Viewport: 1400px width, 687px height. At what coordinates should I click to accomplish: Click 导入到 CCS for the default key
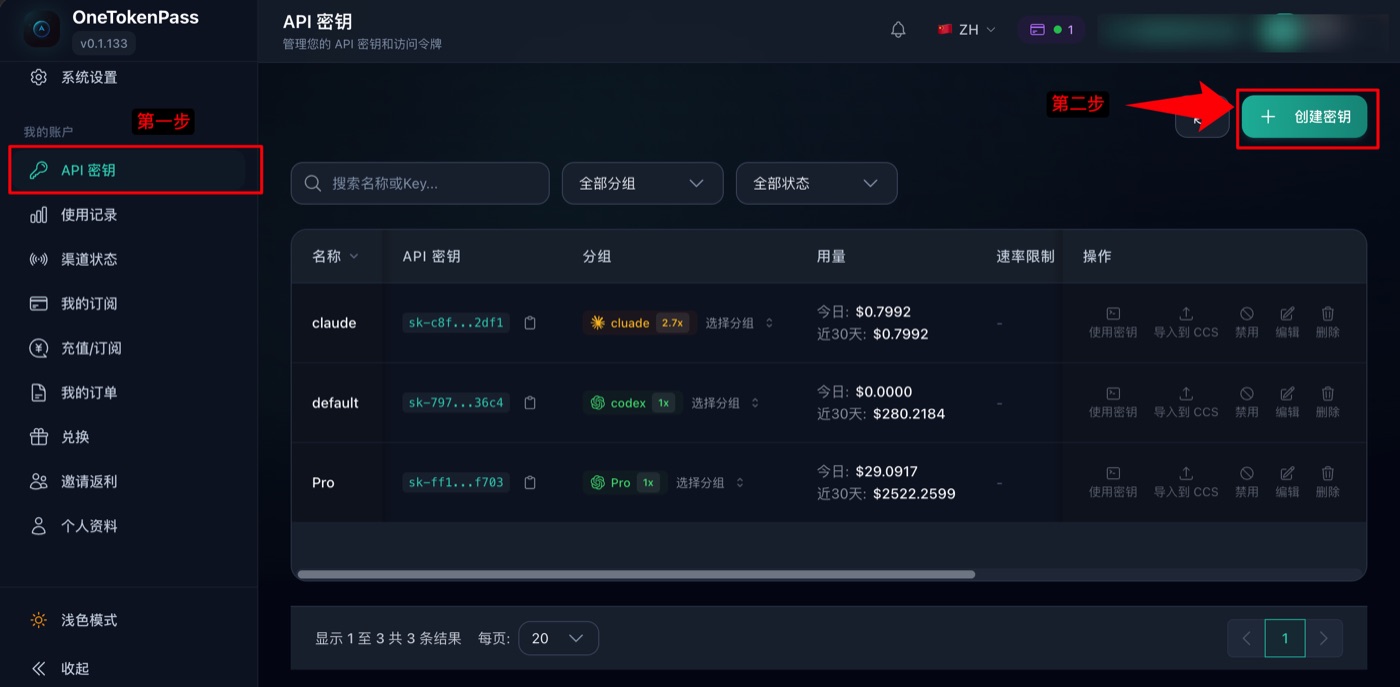[x=1186, y=402]
